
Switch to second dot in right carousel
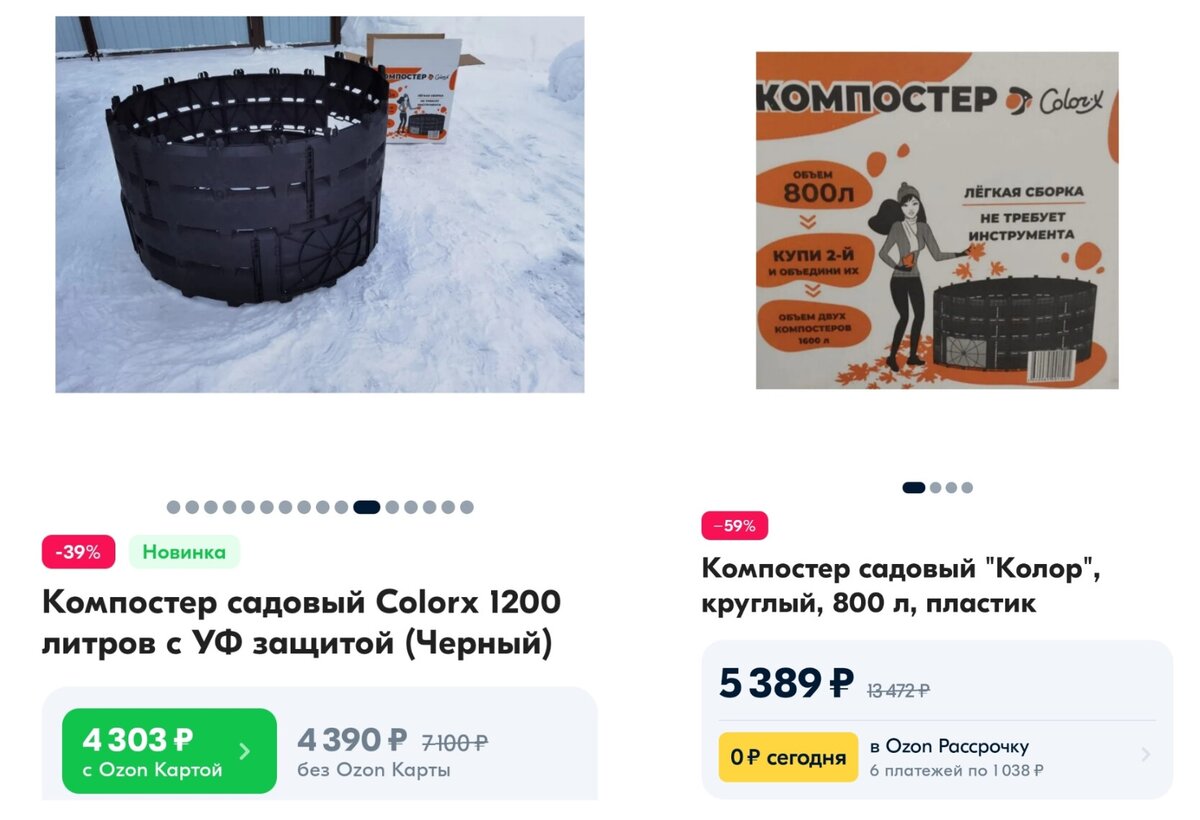(936, 488)
